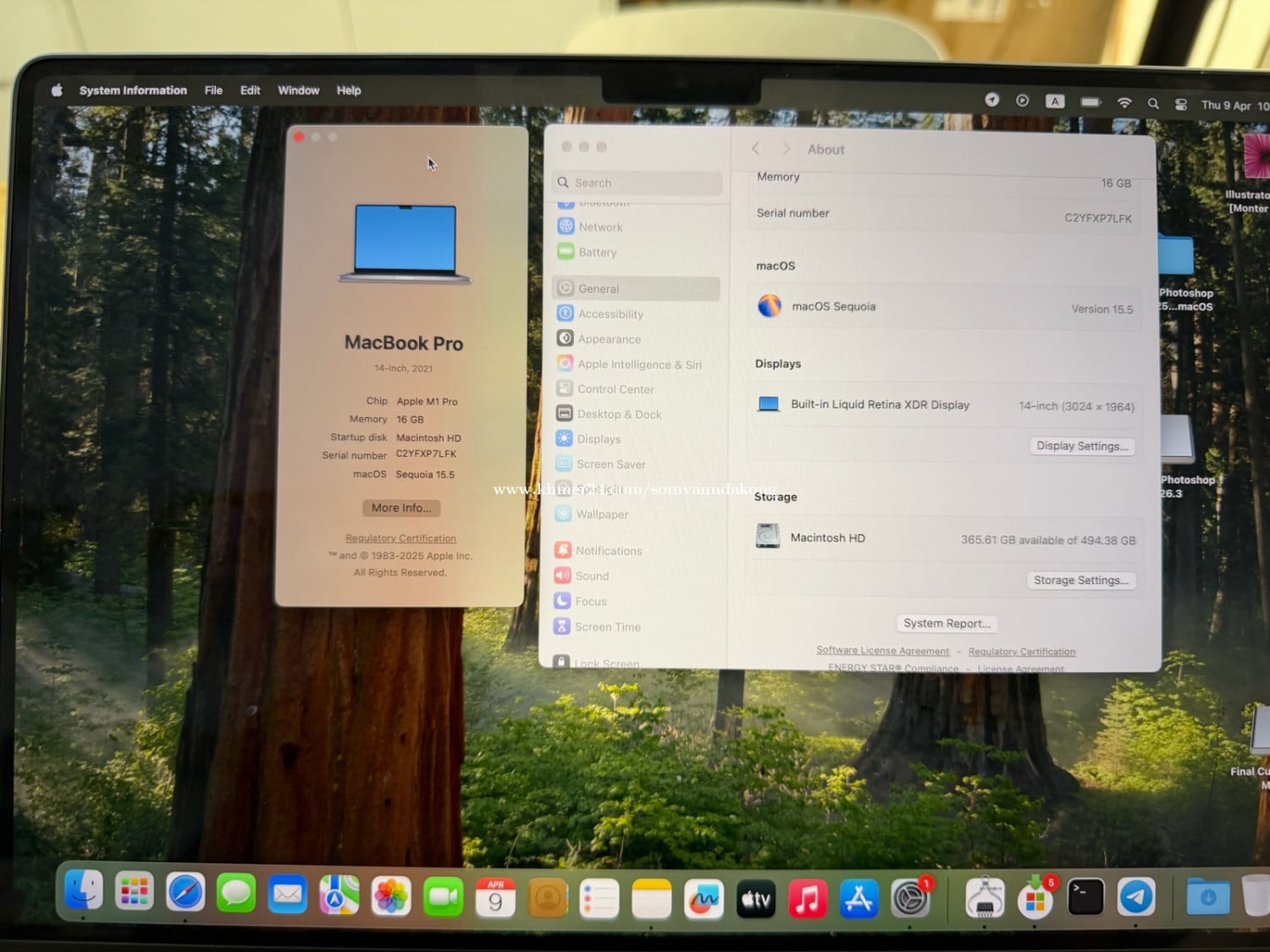Image resolution: width=1270 pixels, height=952 pixels.
Task: Click the Display Settings button
Action: pos(1082,446)
